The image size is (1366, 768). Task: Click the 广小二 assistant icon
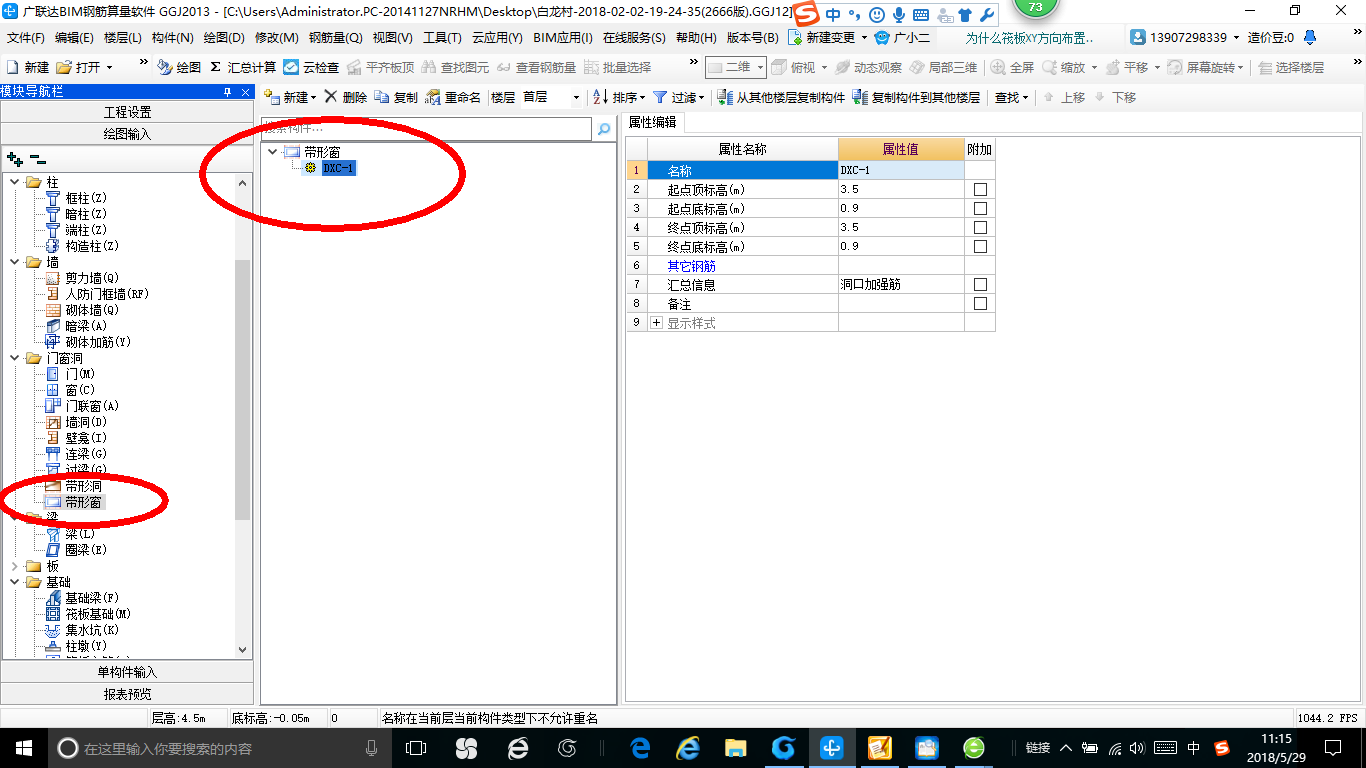click(881, 38)
